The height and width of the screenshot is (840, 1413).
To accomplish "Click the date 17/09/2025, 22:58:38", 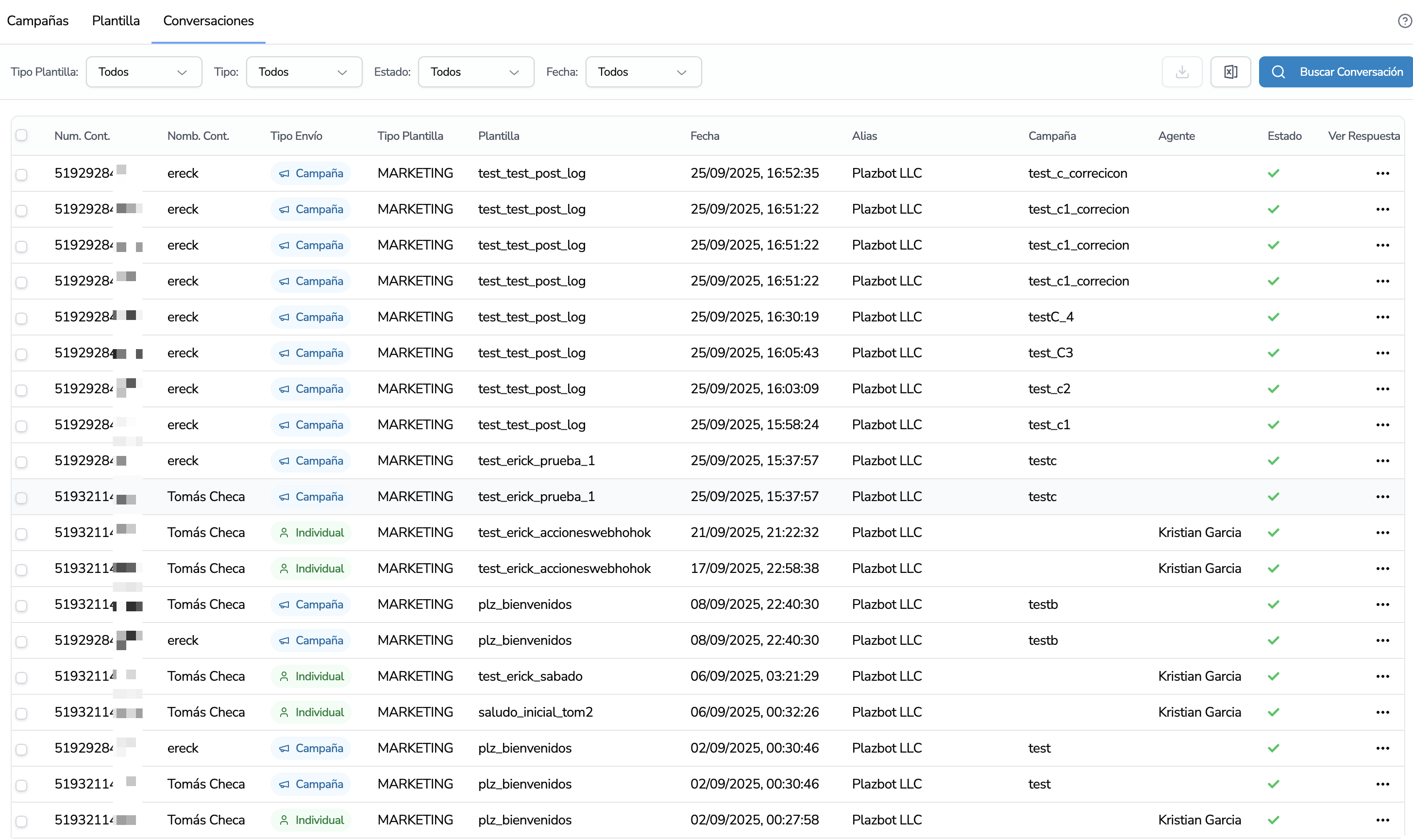I will [754, 568].
